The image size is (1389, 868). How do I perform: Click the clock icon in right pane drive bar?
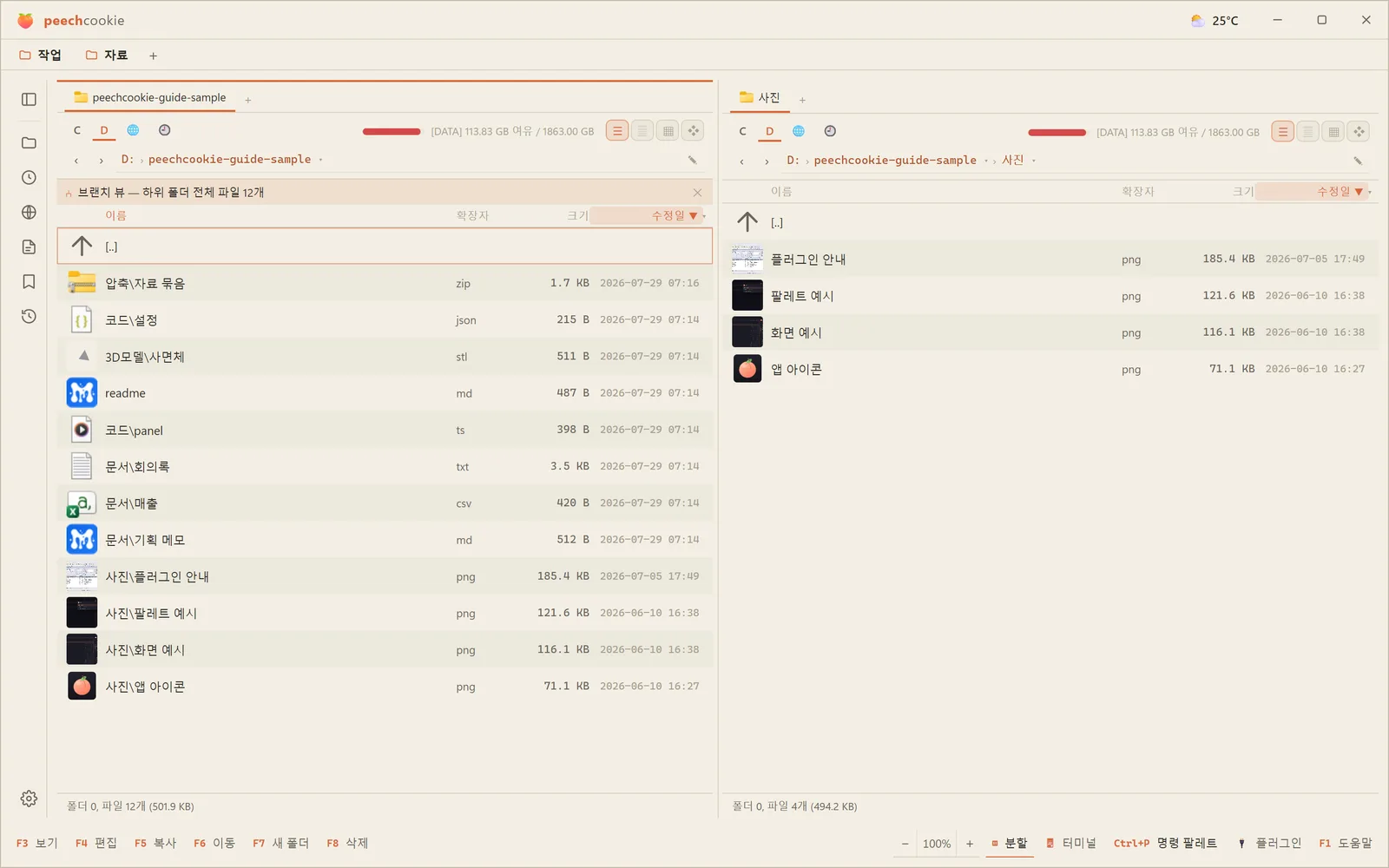click(830, 131)
